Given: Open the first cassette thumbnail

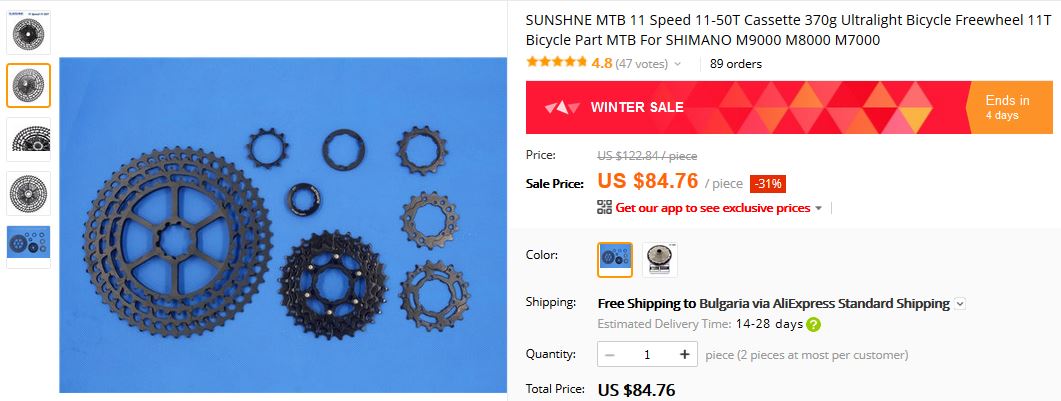Looking at the screenshot, I should (x=28, y=32).
